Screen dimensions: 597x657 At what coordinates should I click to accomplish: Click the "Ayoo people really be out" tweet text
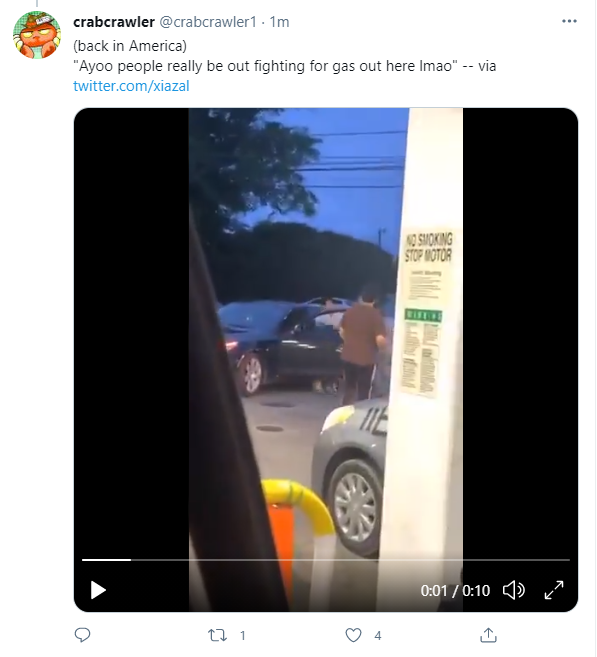[284, 66]
